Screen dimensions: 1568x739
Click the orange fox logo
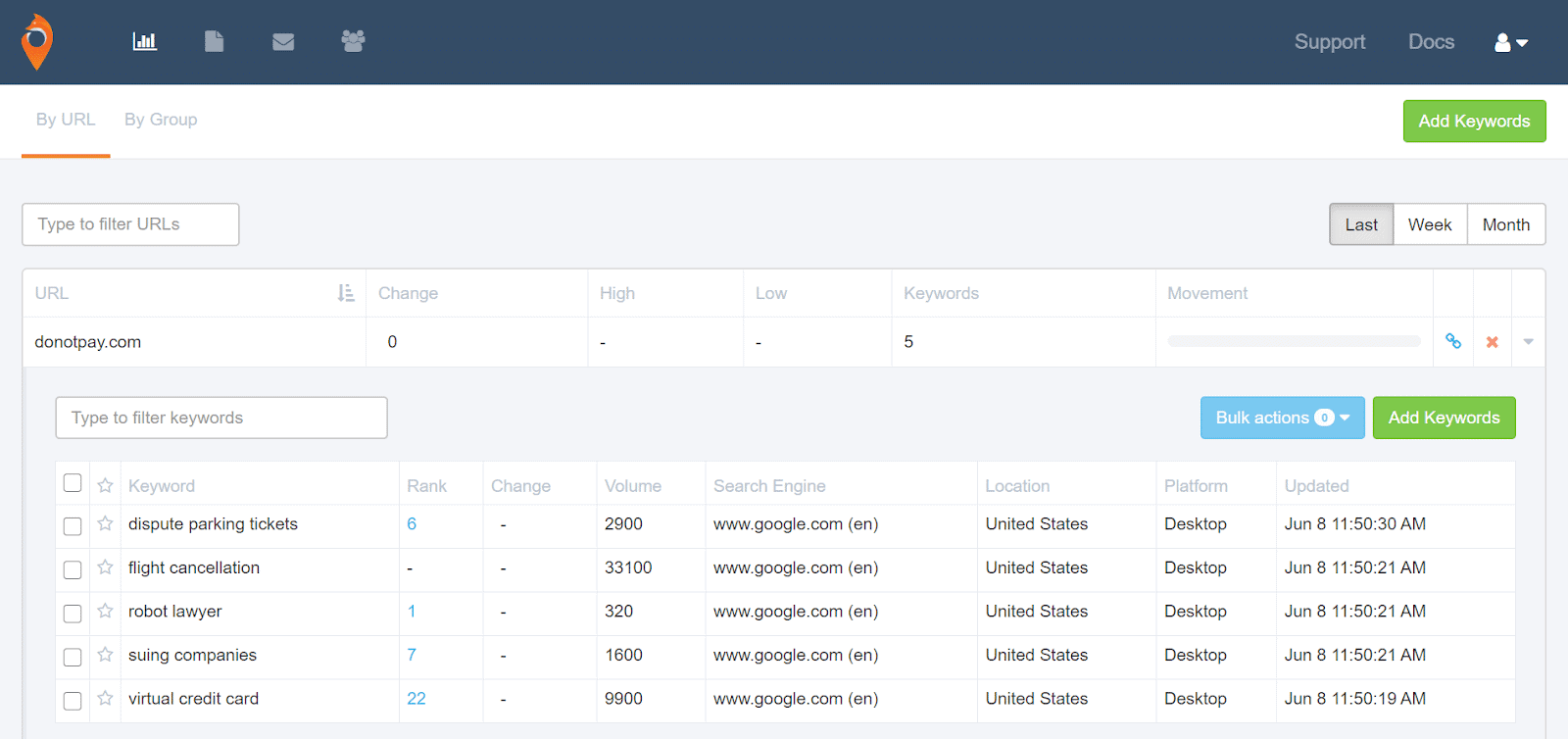37,42
